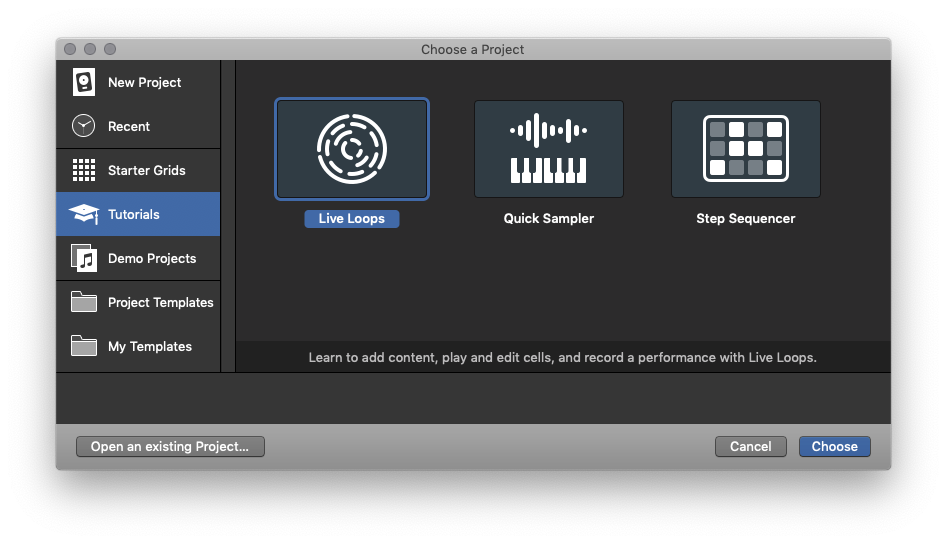Click the My Templates folder icon

tap(84, 346)
